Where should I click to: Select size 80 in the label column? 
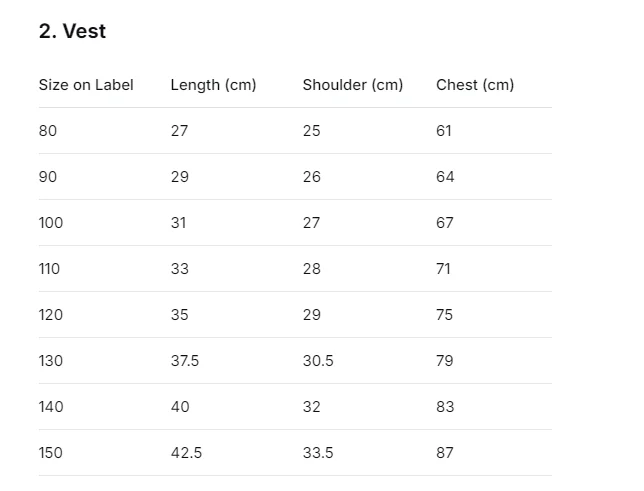point(48,131)
